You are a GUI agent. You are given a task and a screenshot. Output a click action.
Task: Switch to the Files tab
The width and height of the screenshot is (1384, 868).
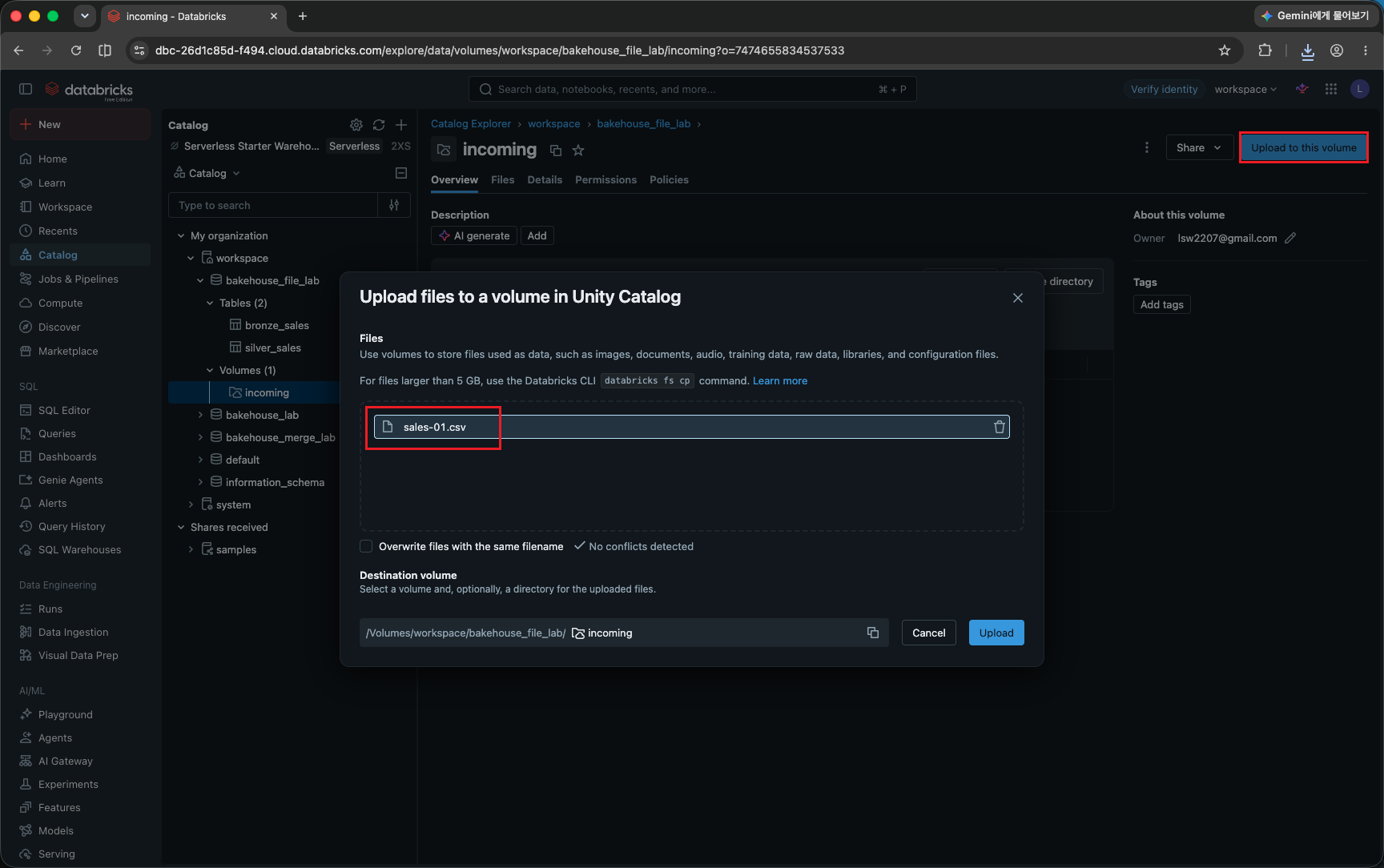(503, 179)
